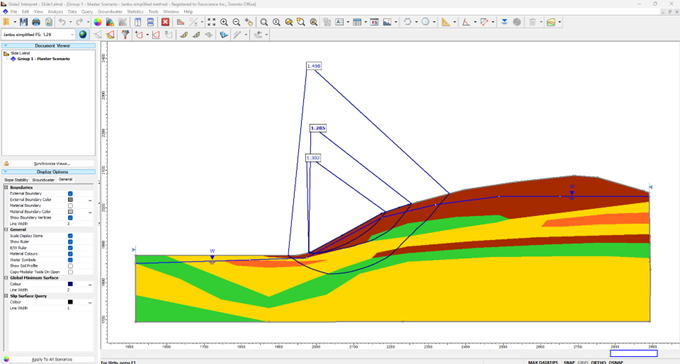680x364 pixels.
Task: Click the Zoom All extents icon
Action: 211,22
